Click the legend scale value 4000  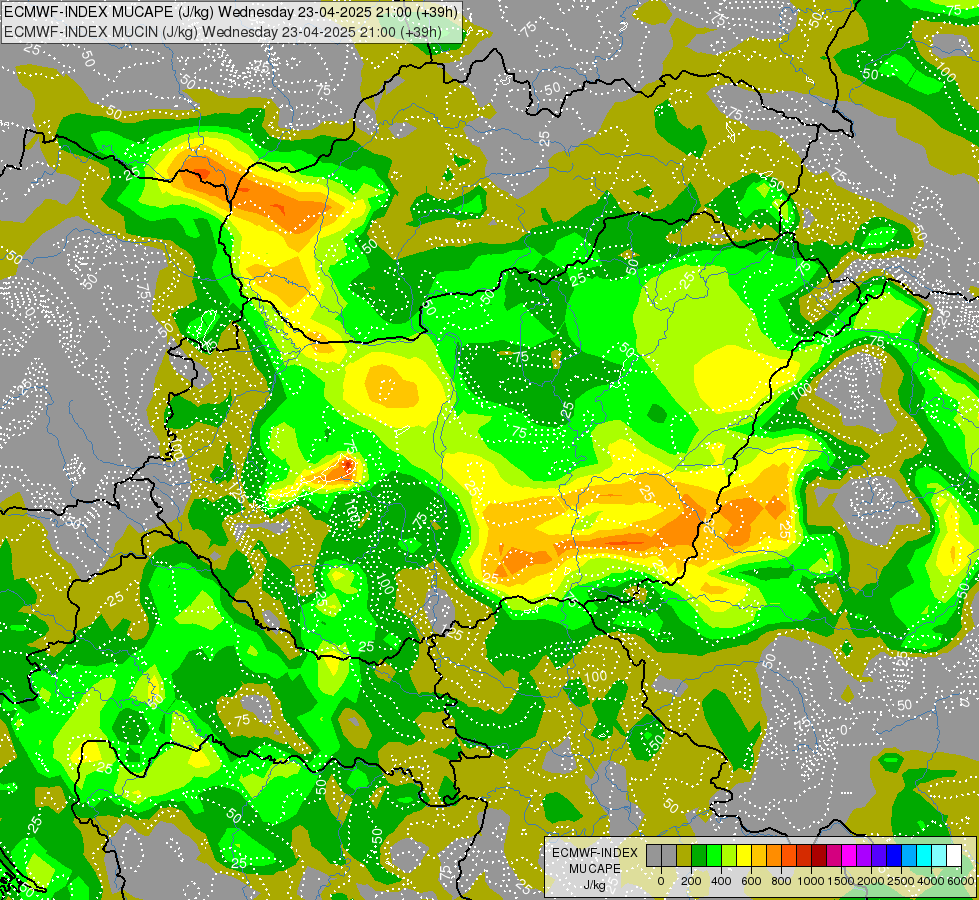(x=932, y=881)
